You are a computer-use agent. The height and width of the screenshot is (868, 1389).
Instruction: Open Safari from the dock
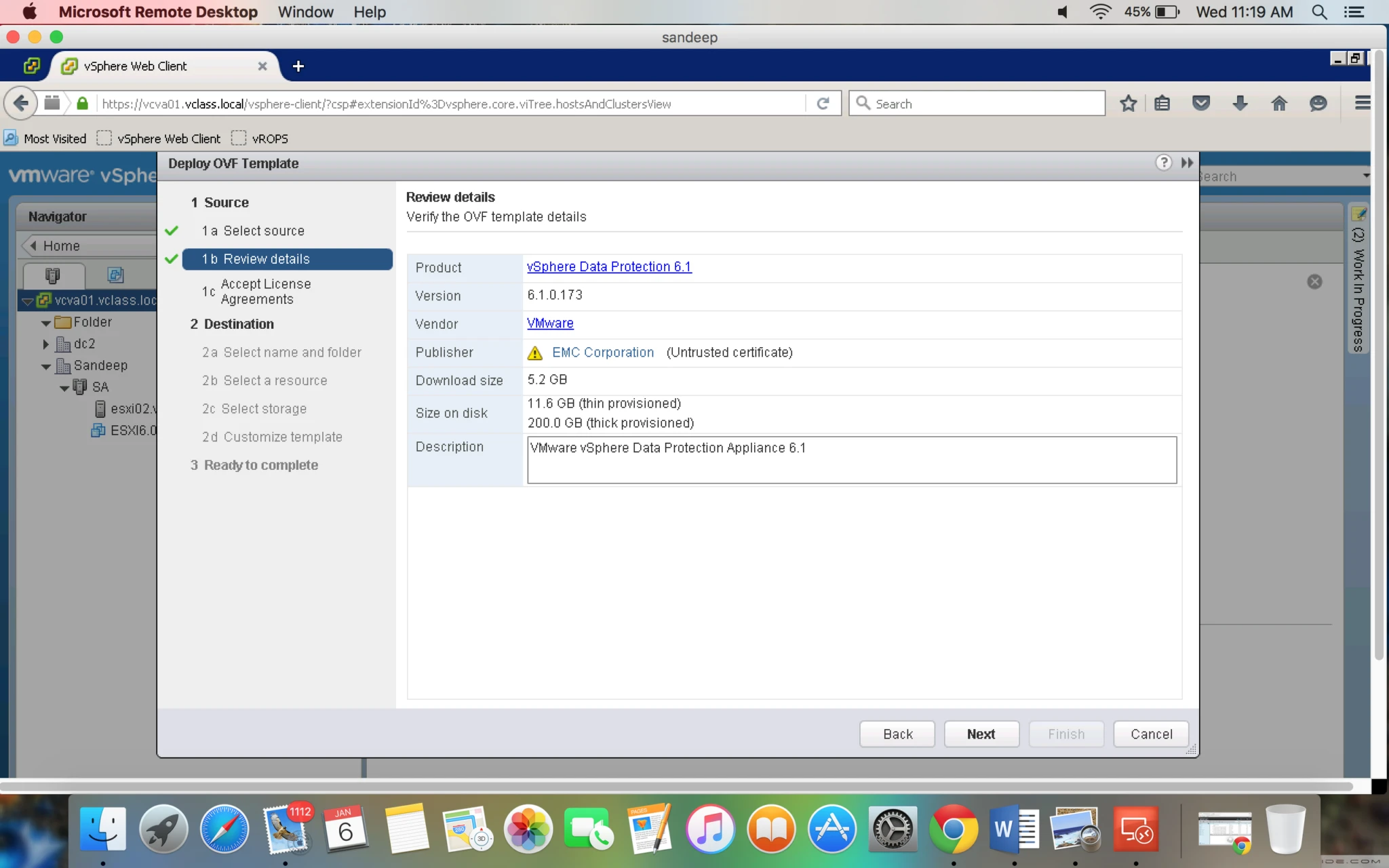pyautogui.click(x=224, y=829)
